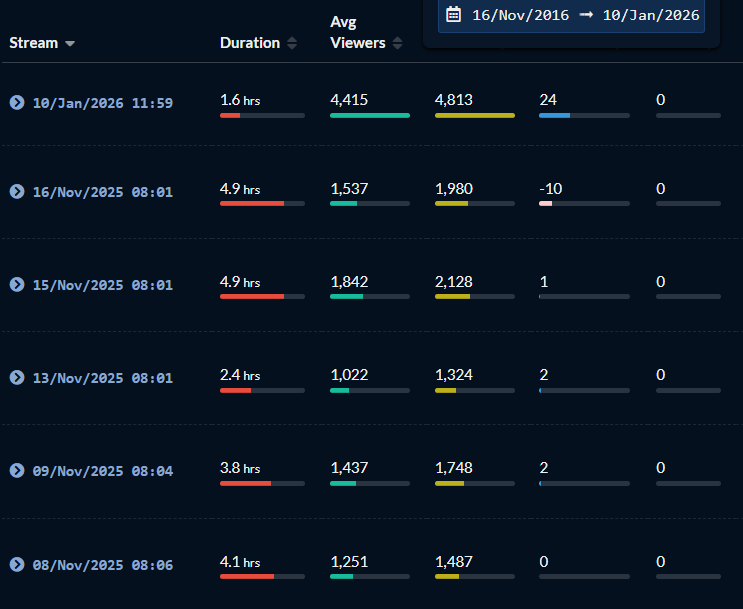This screenshot has height=609, width=743.
Task: Select the 1,437 avg viewers value
Action: point(349,468)
